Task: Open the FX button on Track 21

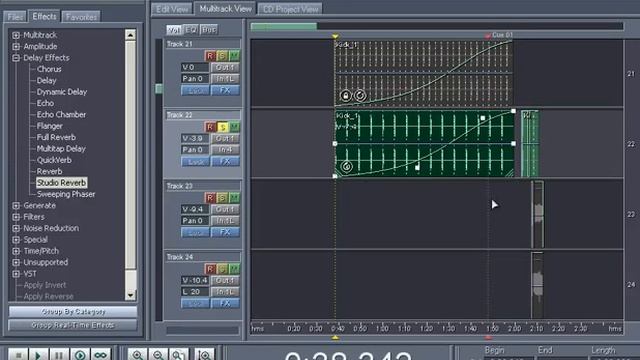Action: 225,90
